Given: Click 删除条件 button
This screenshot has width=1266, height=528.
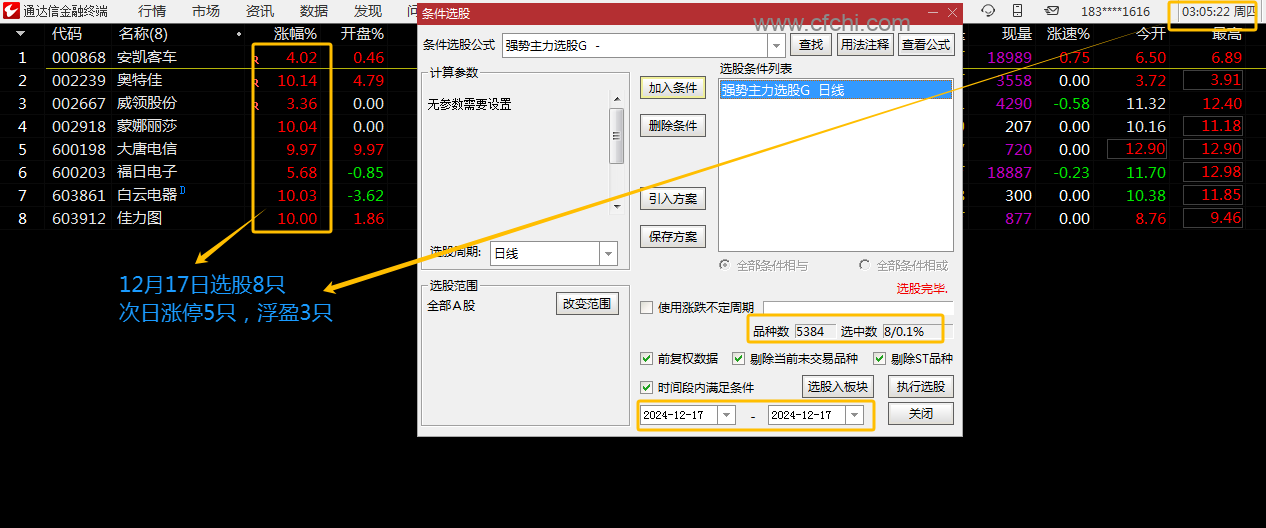Looking at the screenshot, I should [673, 126].
